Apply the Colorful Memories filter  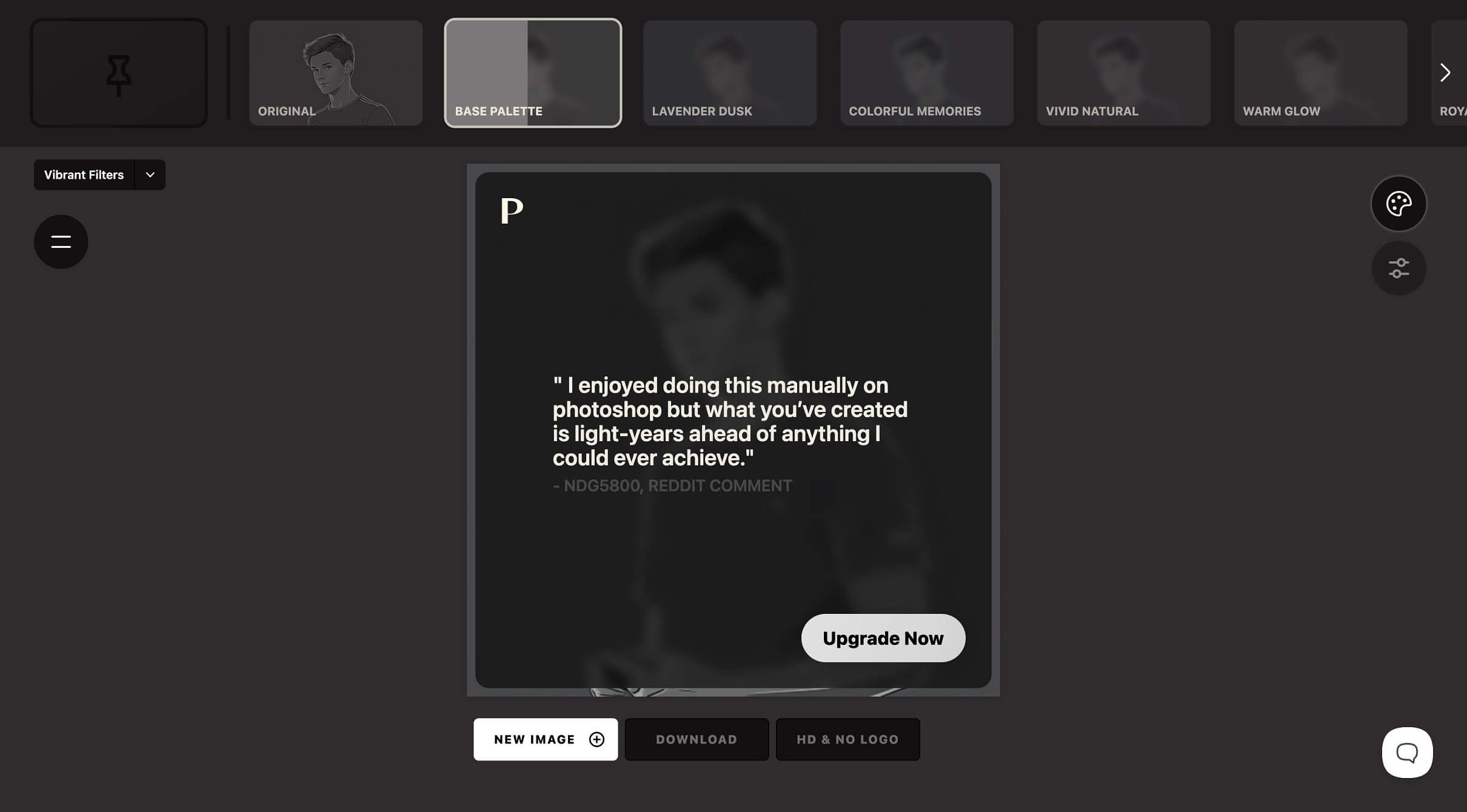point(927,73)
